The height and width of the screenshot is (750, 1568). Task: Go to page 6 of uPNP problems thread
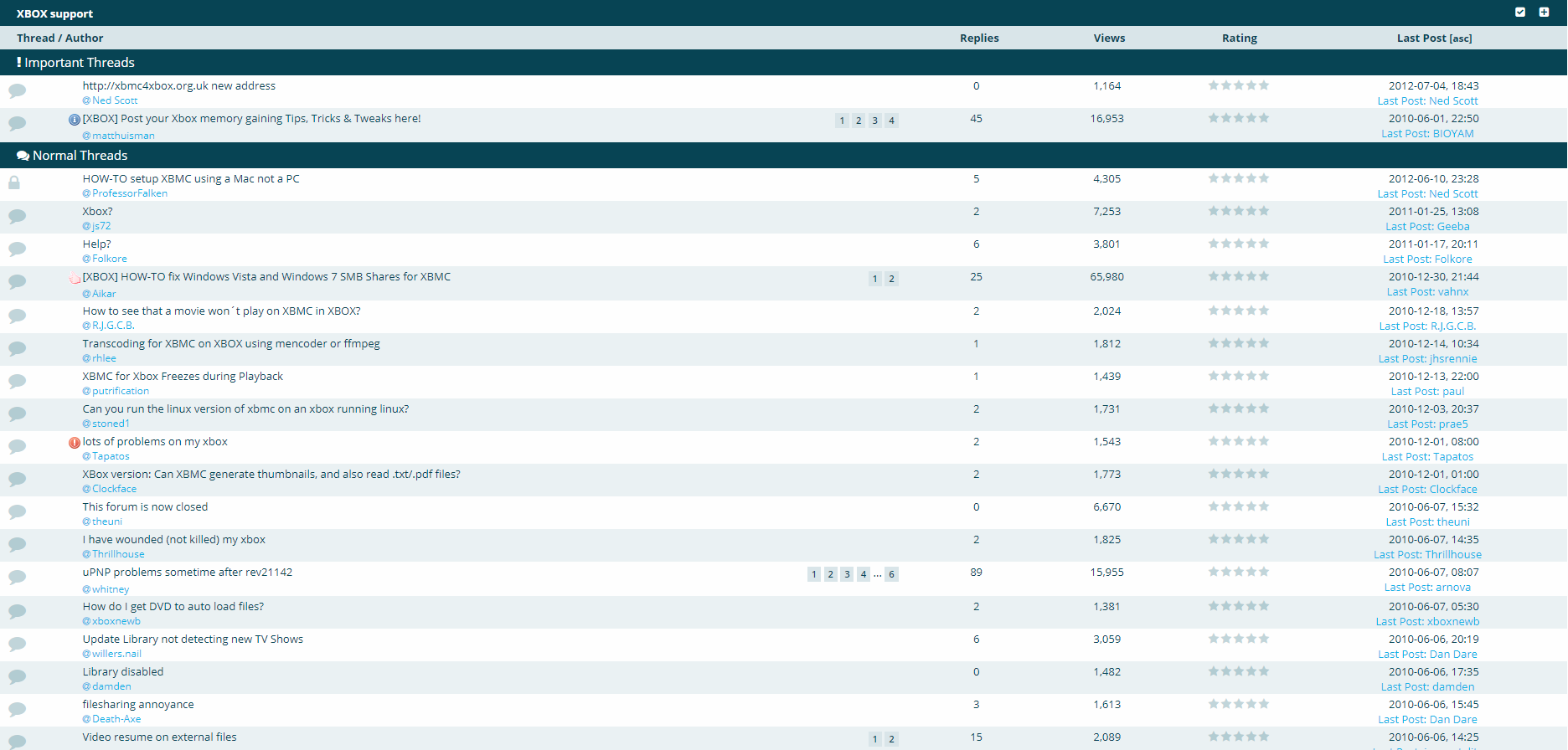point(891,574)
